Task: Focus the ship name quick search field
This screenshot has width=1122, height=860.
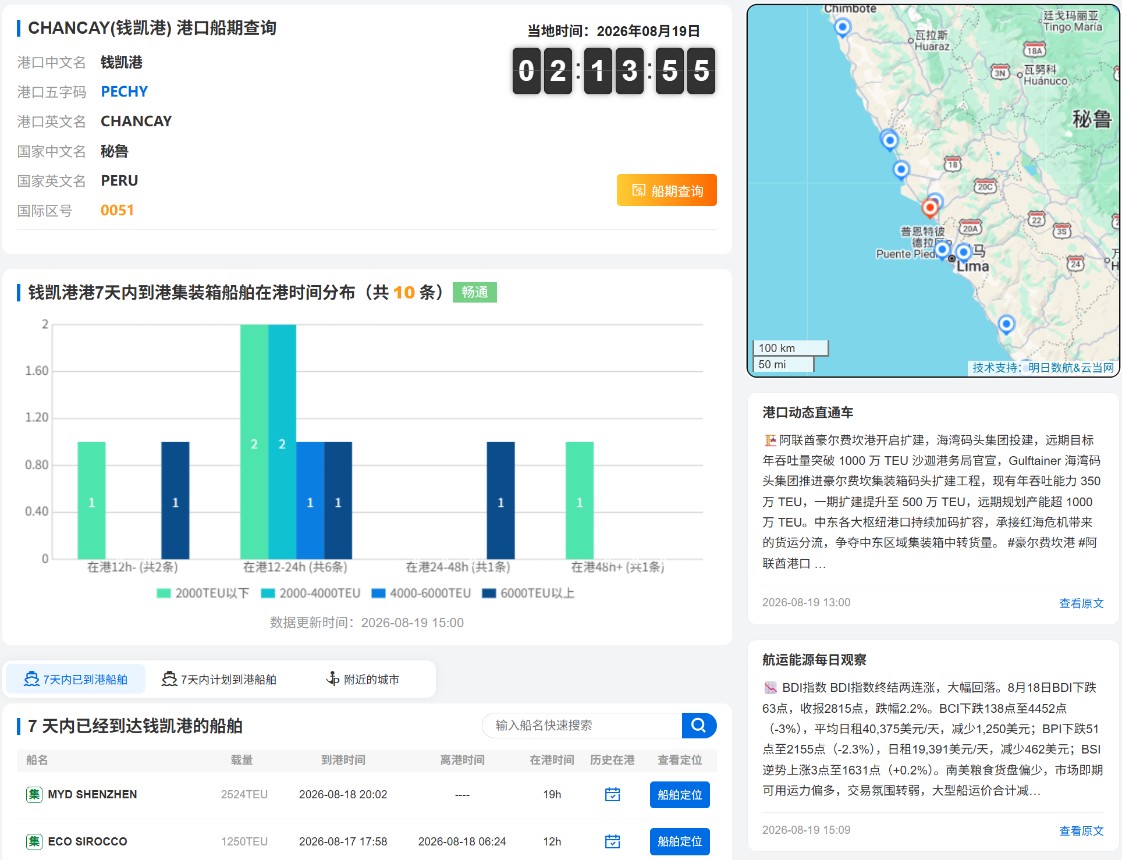Action: pos(582,725)
